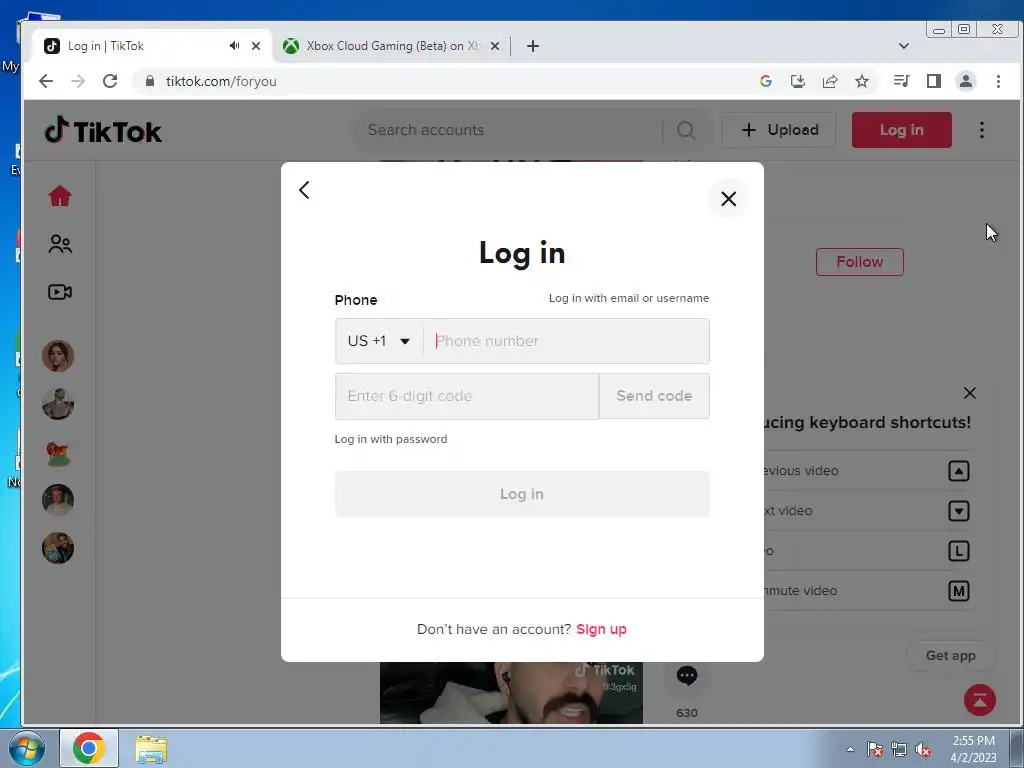Open the Following people icon in sidebar
The image size is (1024, 768).
coord(59,244)
